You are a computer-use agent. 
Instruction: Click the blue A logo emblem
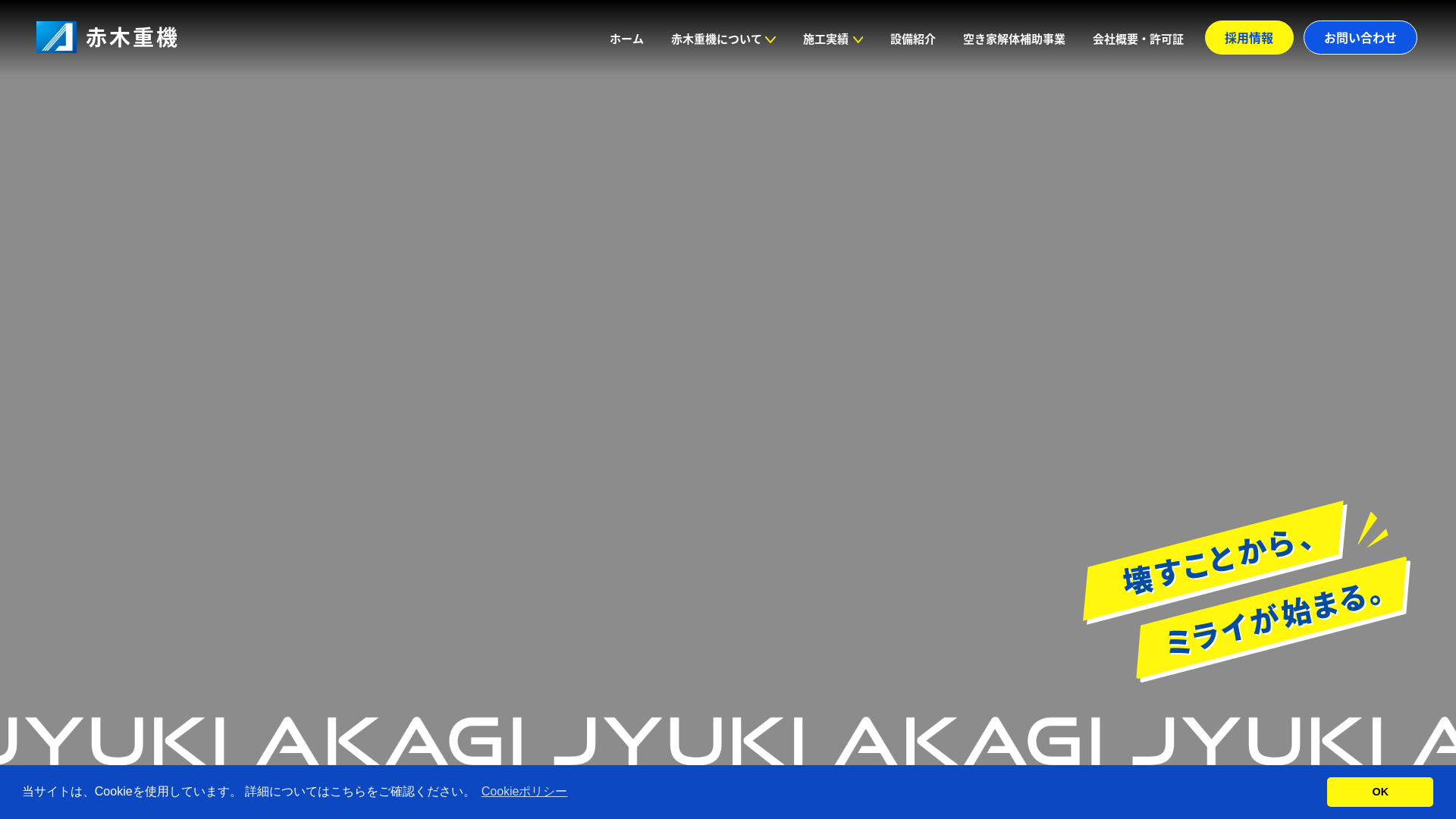[56, 37]
